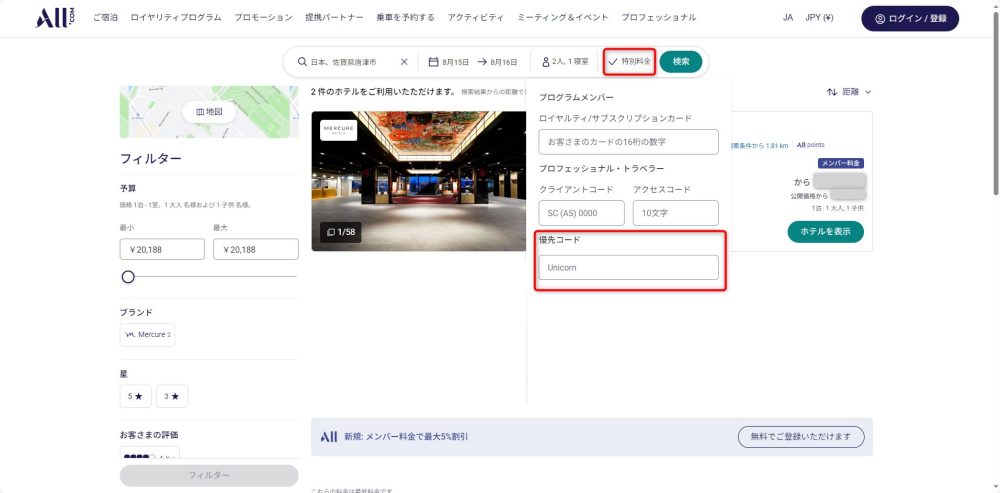Open the ロイヤリティプログラム menu
1000x493 pixels.
click(176, 18)
